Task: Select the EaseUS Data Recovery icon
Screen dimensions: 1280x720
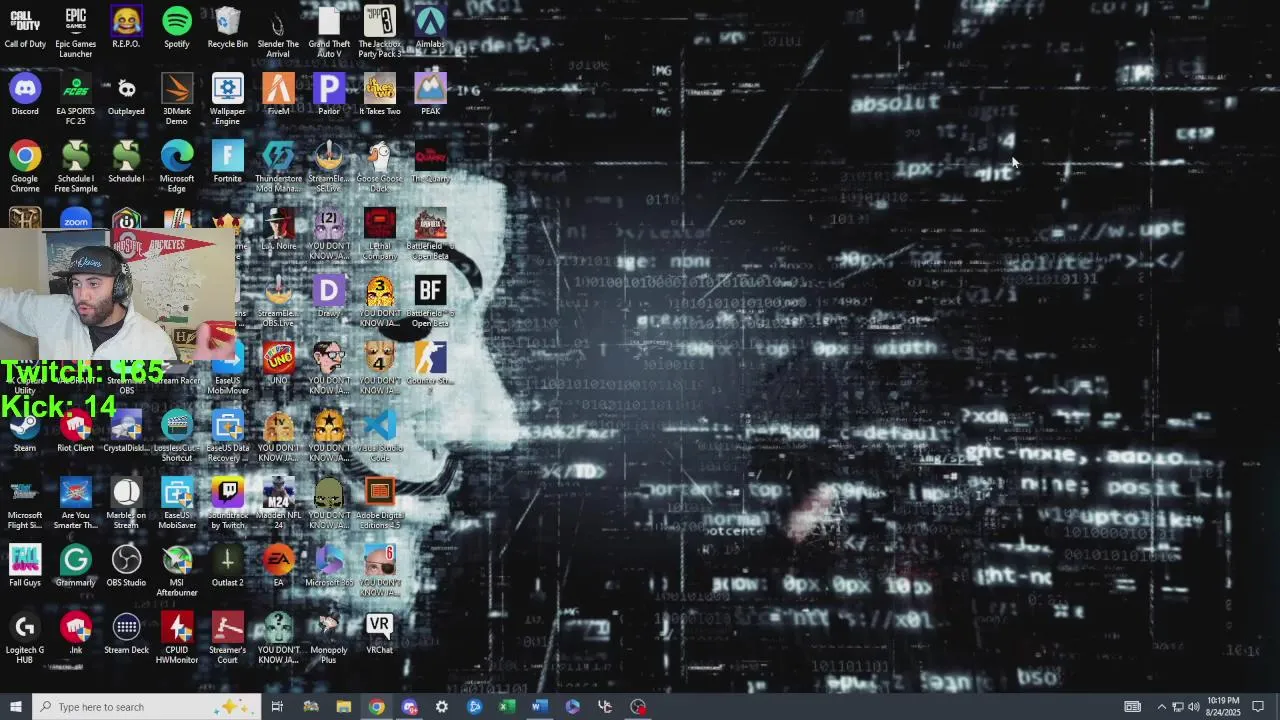Action: pyautogui.click(x=228, y=435)
